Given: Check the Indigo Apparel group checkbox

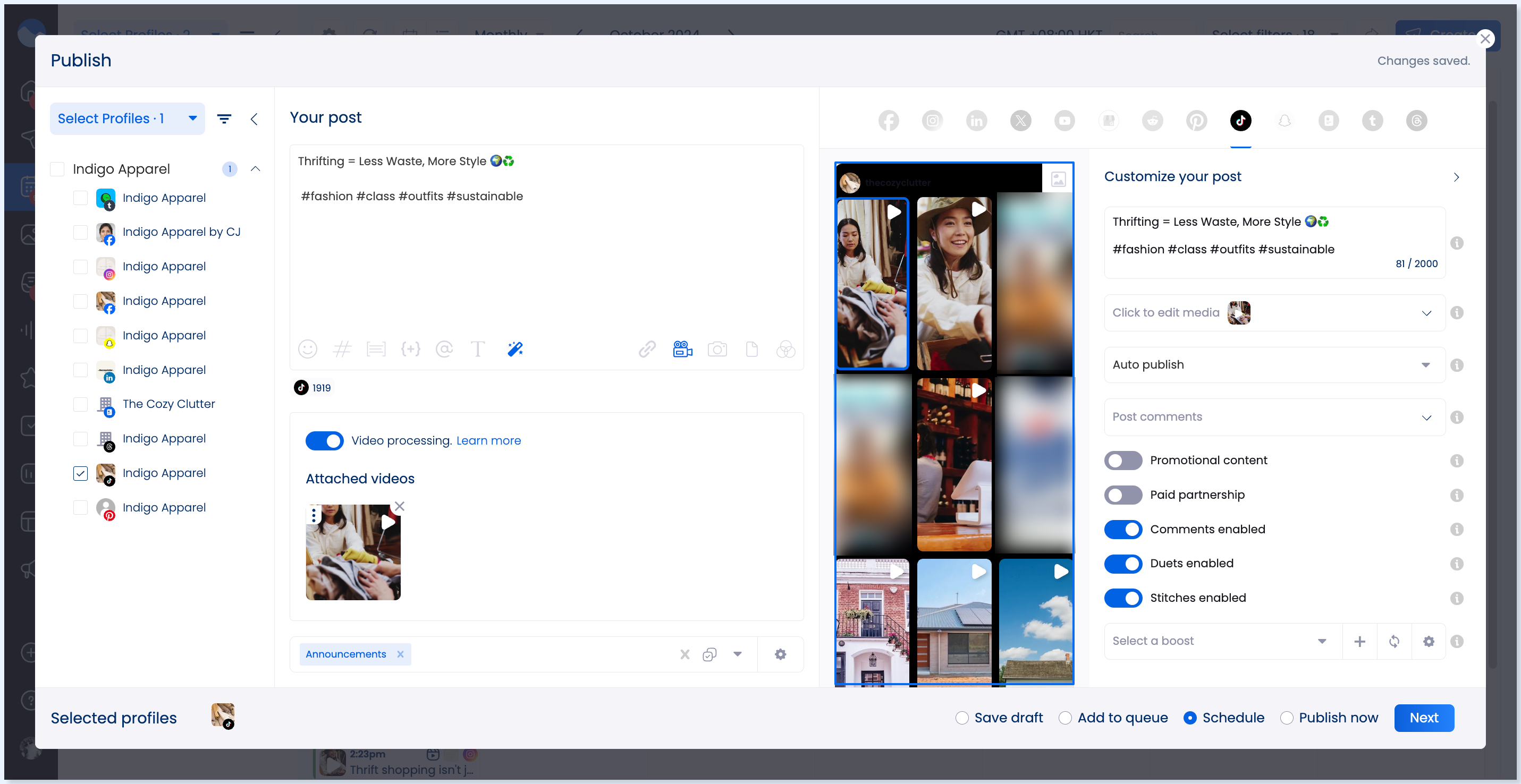Looking at the screenshot, I should pyautogui.click(x=57, y=169).
